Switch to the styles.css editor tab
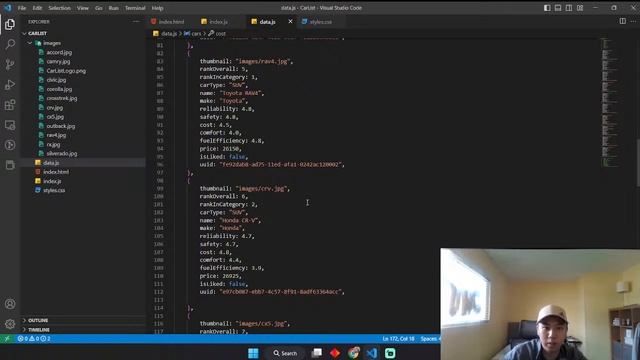This screenshot has width=640, height=360. tap(321, 22)
